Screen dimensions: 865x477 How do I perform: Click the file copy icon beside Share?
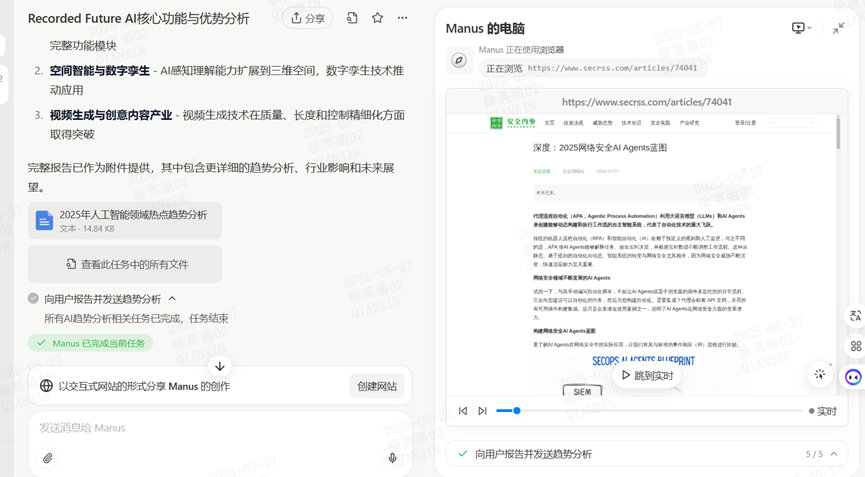coord(352,18)
